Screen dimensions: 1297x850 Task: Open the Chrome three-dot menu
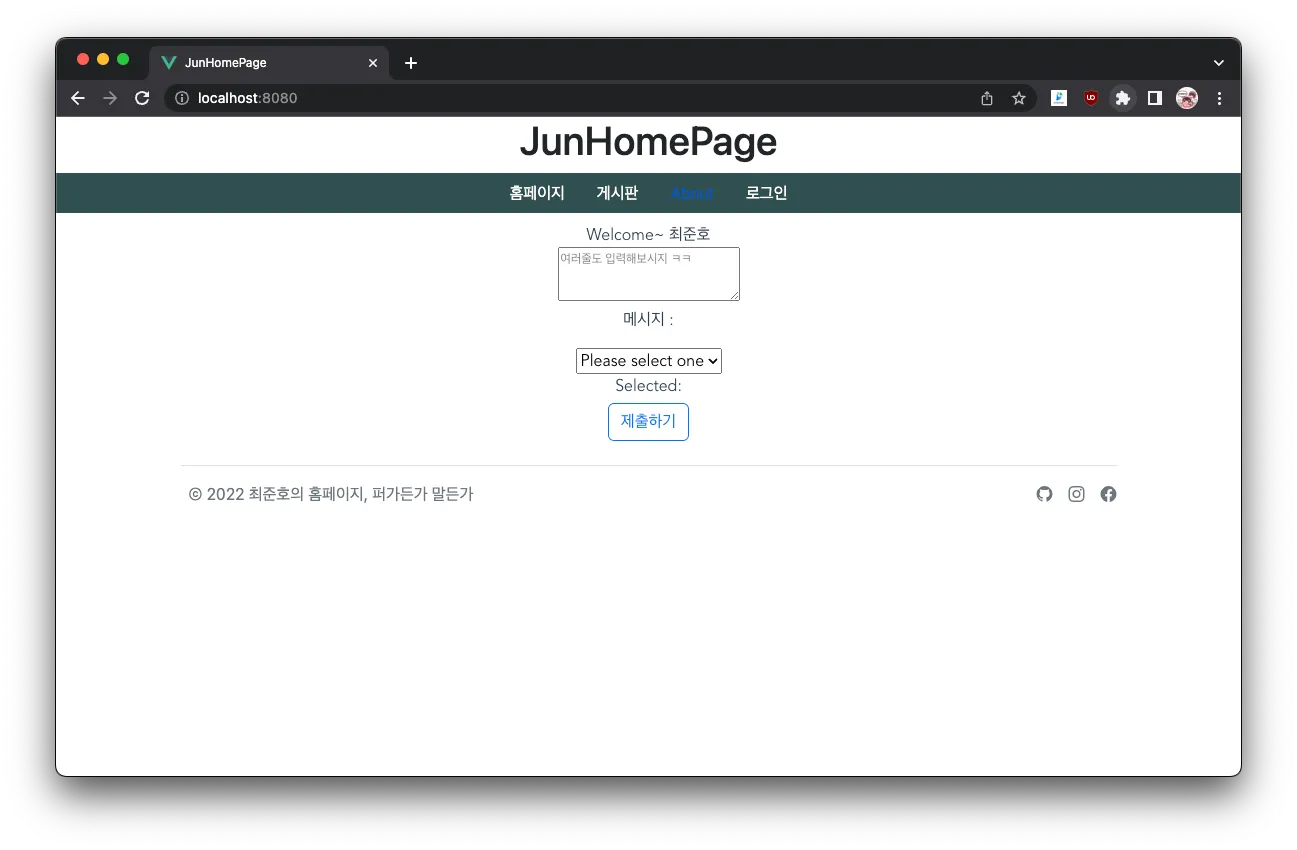click(x=1219, y=98)
